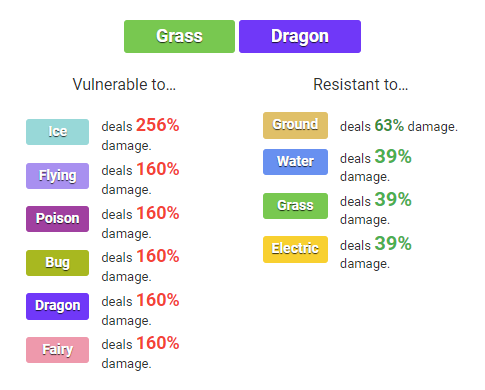The width and height of the screenshot is (485, 390).
Task: Click the Grass badge under resistances
Action: click(x=295, y=206)
